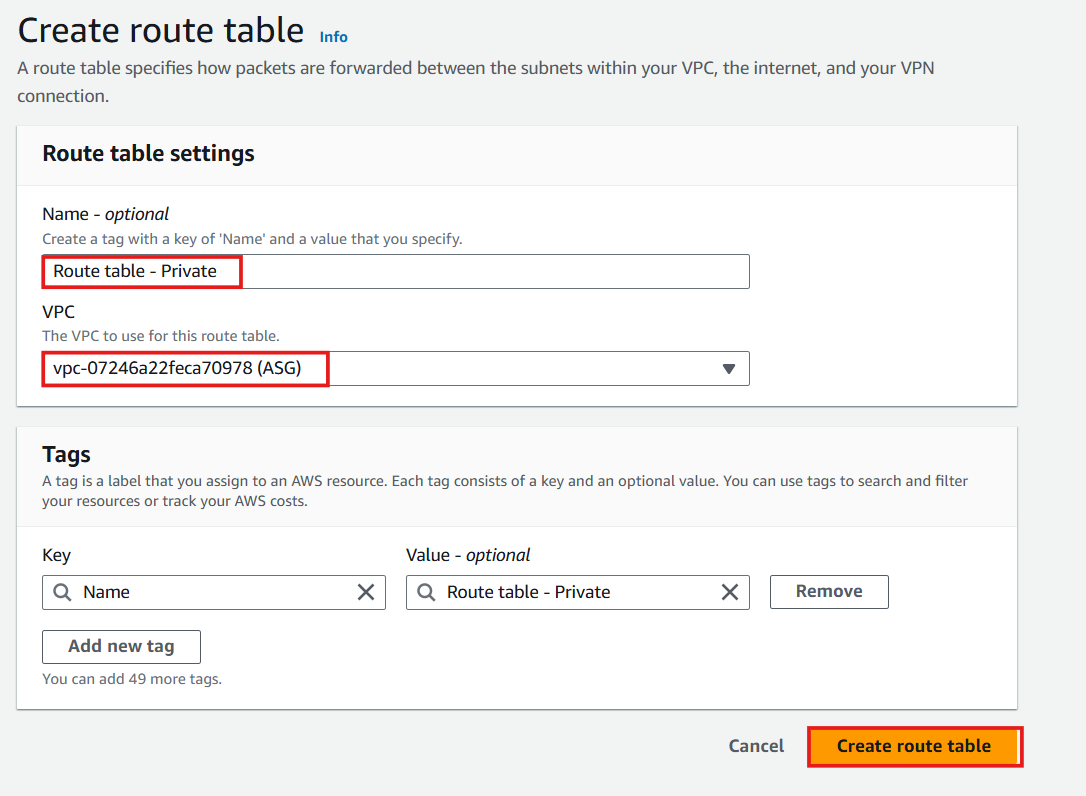The height and width of the screenshot is (796, 1086).
Task: Open the VPC selection dropdown
Action: (395, 369)
